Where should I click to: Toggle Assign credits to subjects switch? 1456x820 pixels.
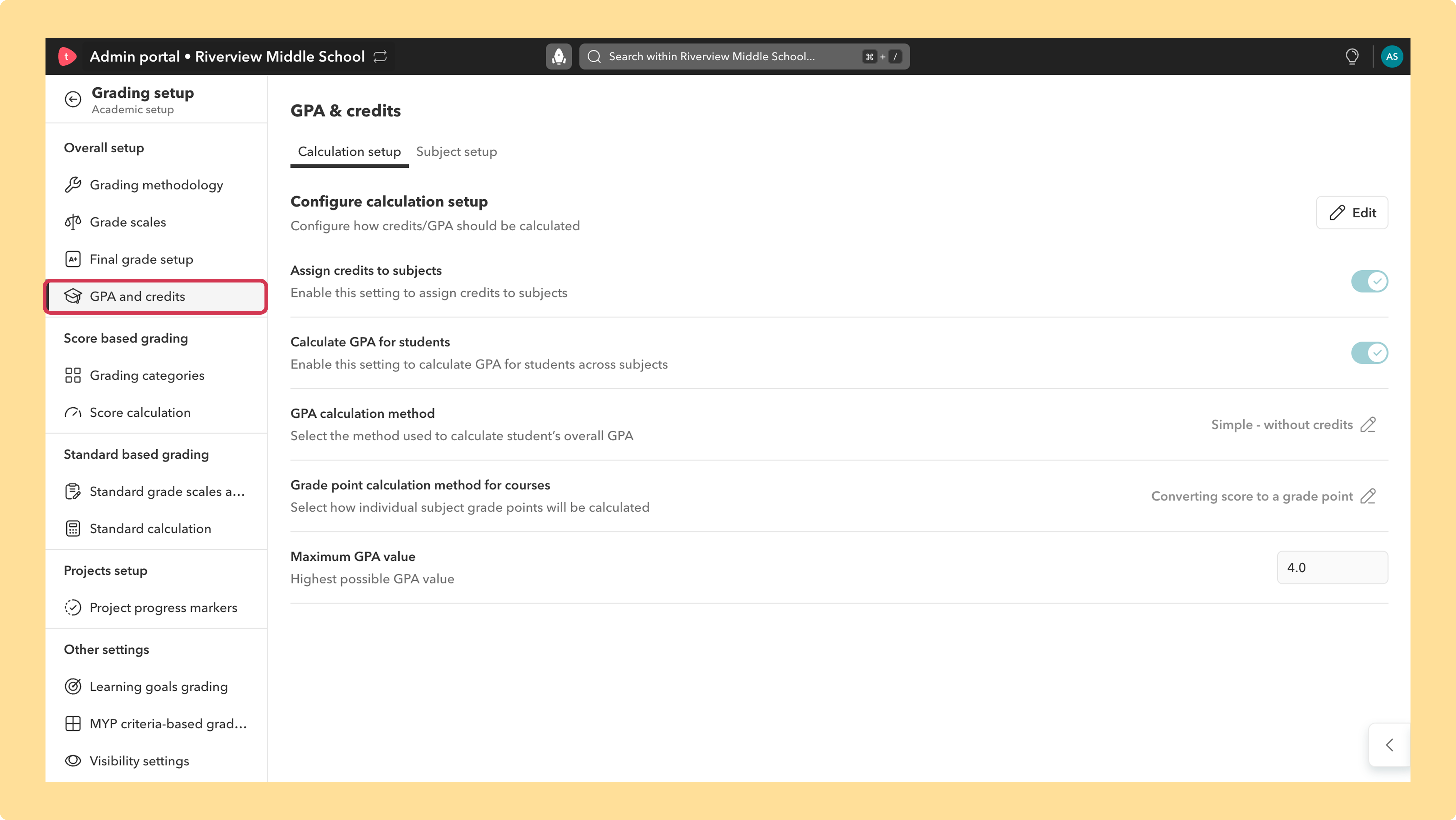[1370, 282]
